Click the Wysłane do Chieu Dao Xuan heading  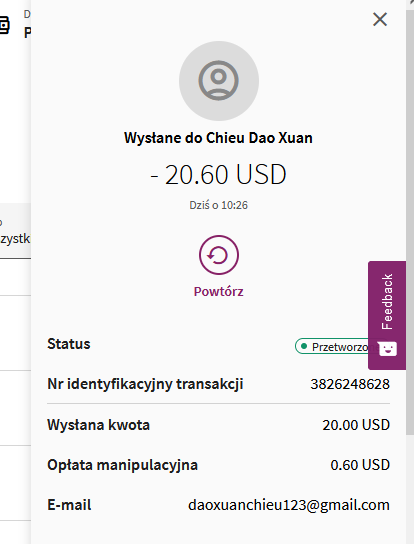tap(218, 138)
